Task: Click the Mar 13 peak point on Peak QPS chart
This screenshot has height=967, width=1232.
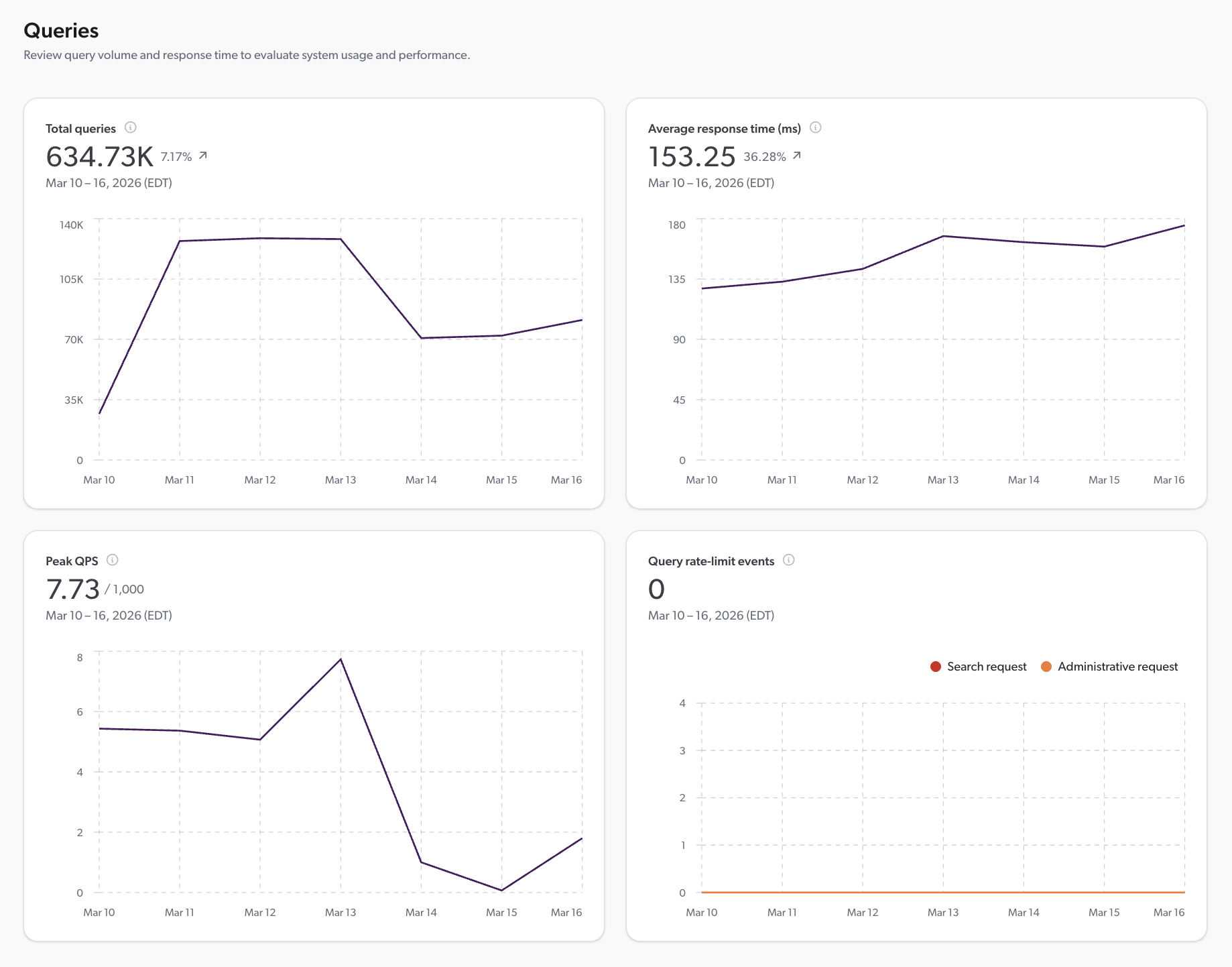Action: click(341, 659)
